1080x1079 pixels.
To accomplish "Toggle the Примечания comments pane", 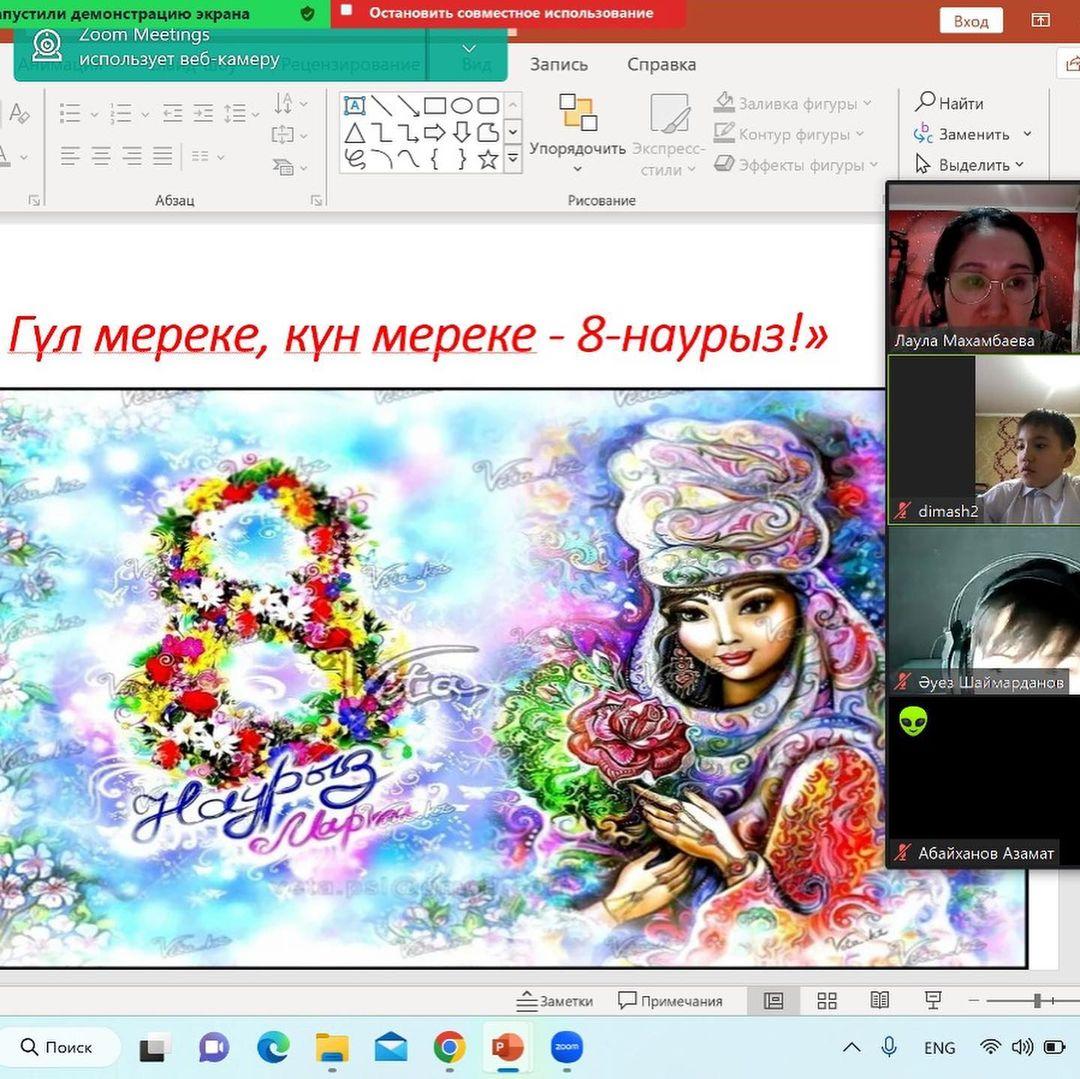I will point(670,1001).
